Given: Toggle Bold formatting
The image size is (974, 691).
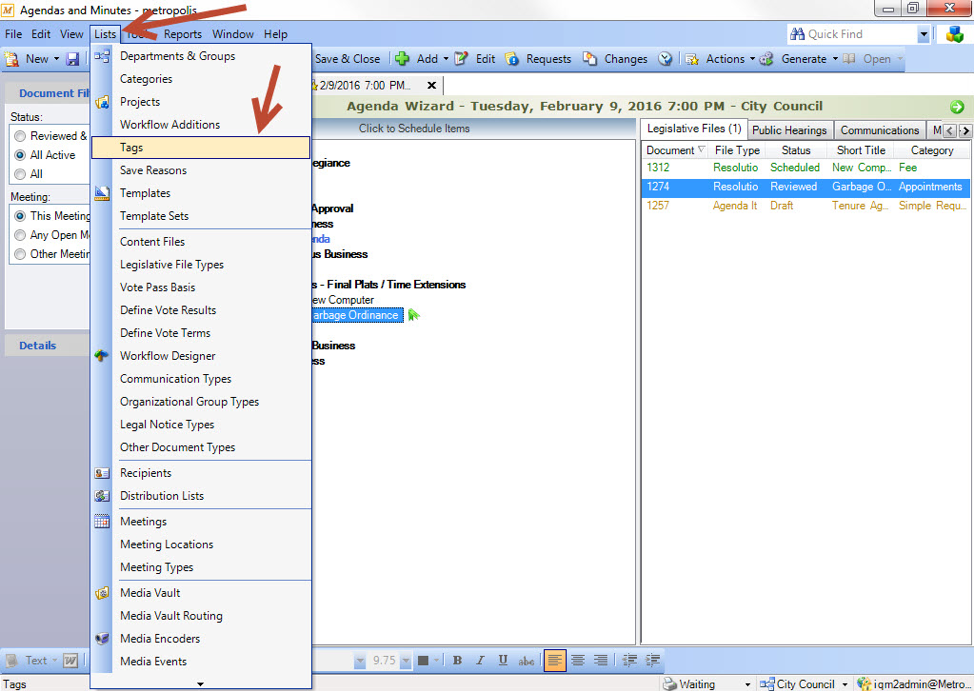Looking at the screenshot, I should [457, 660].
